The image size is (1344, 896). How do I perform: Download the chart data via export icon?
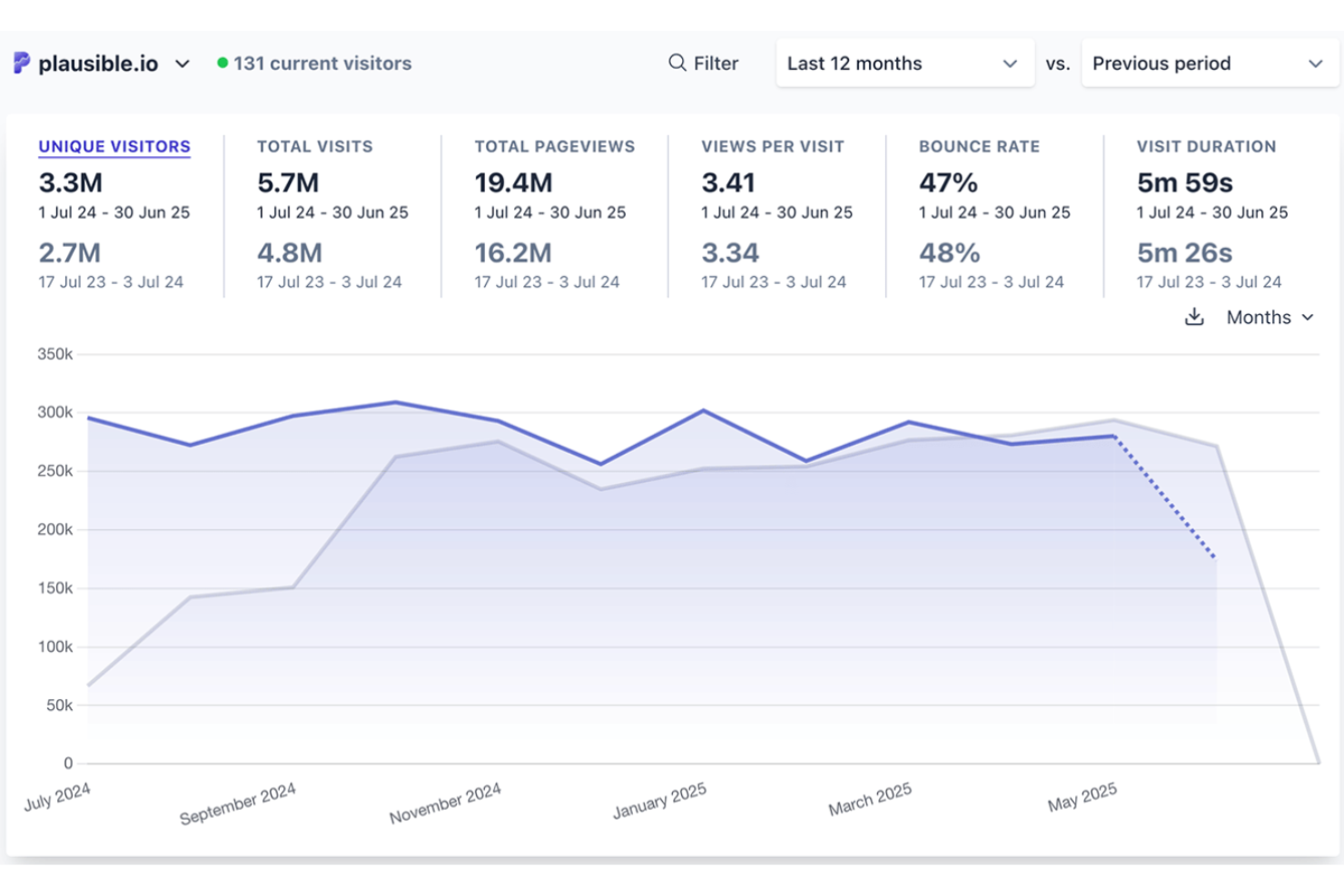[1194, 317]
